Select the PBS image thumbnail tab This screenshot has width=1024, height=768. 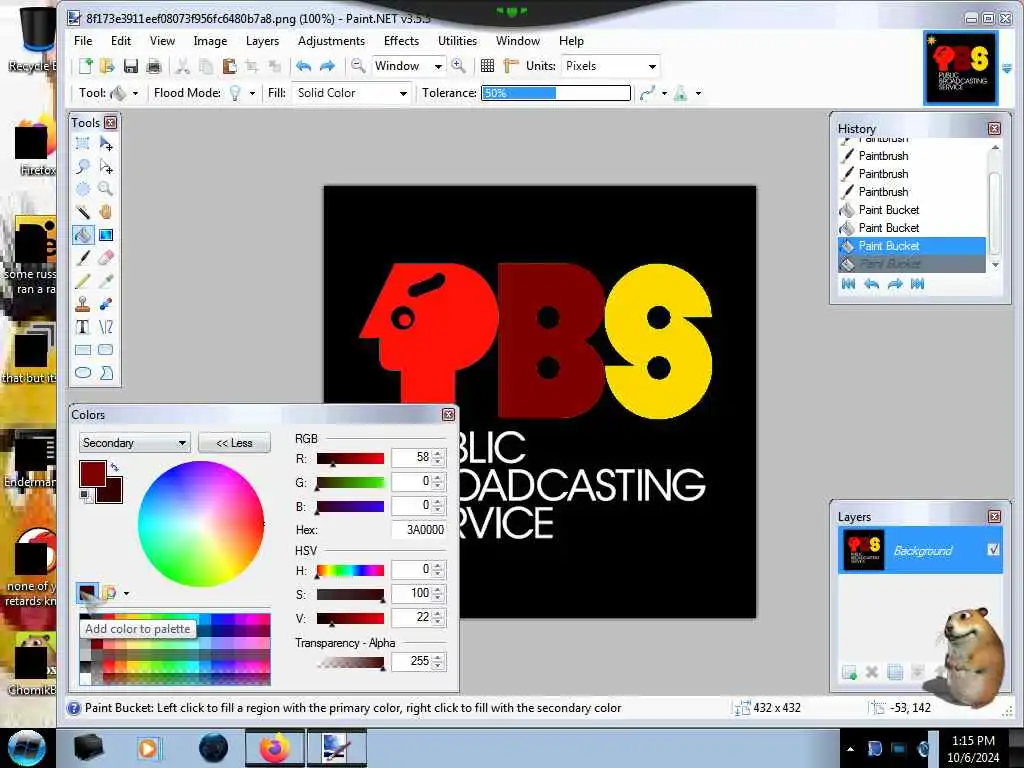click(x=961, y=68)
